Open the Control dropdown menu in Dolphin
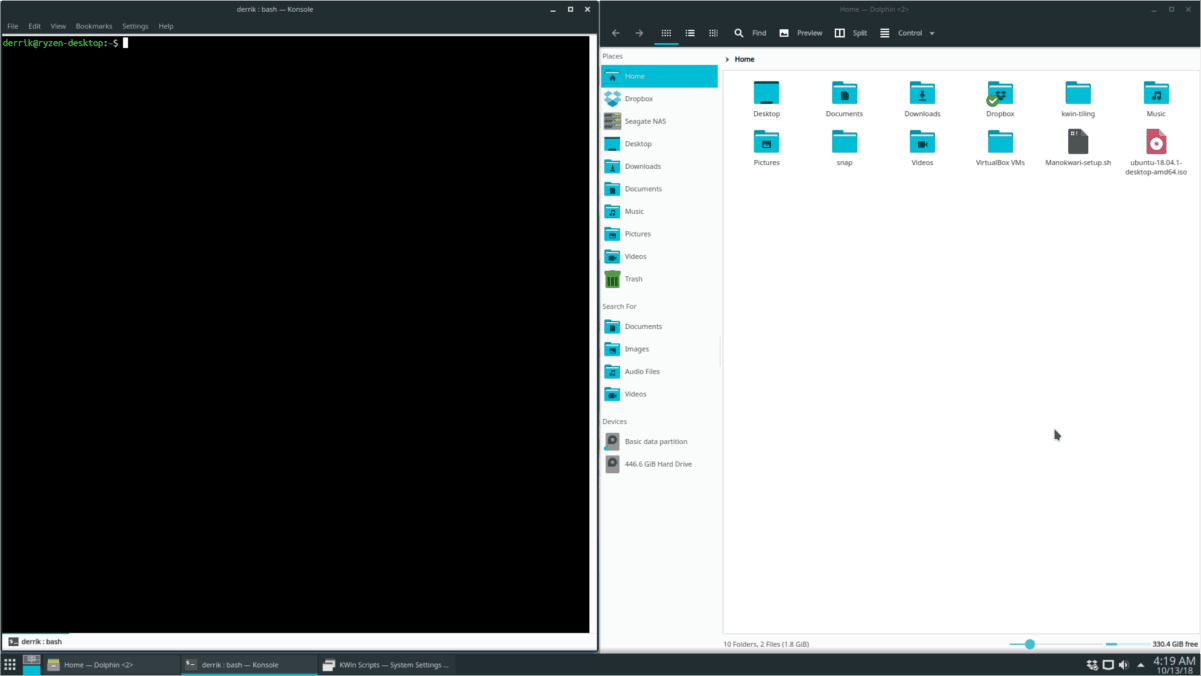The width and height of the screenshot is (1201, 676). pyautogui.click(x=907, y=33)
